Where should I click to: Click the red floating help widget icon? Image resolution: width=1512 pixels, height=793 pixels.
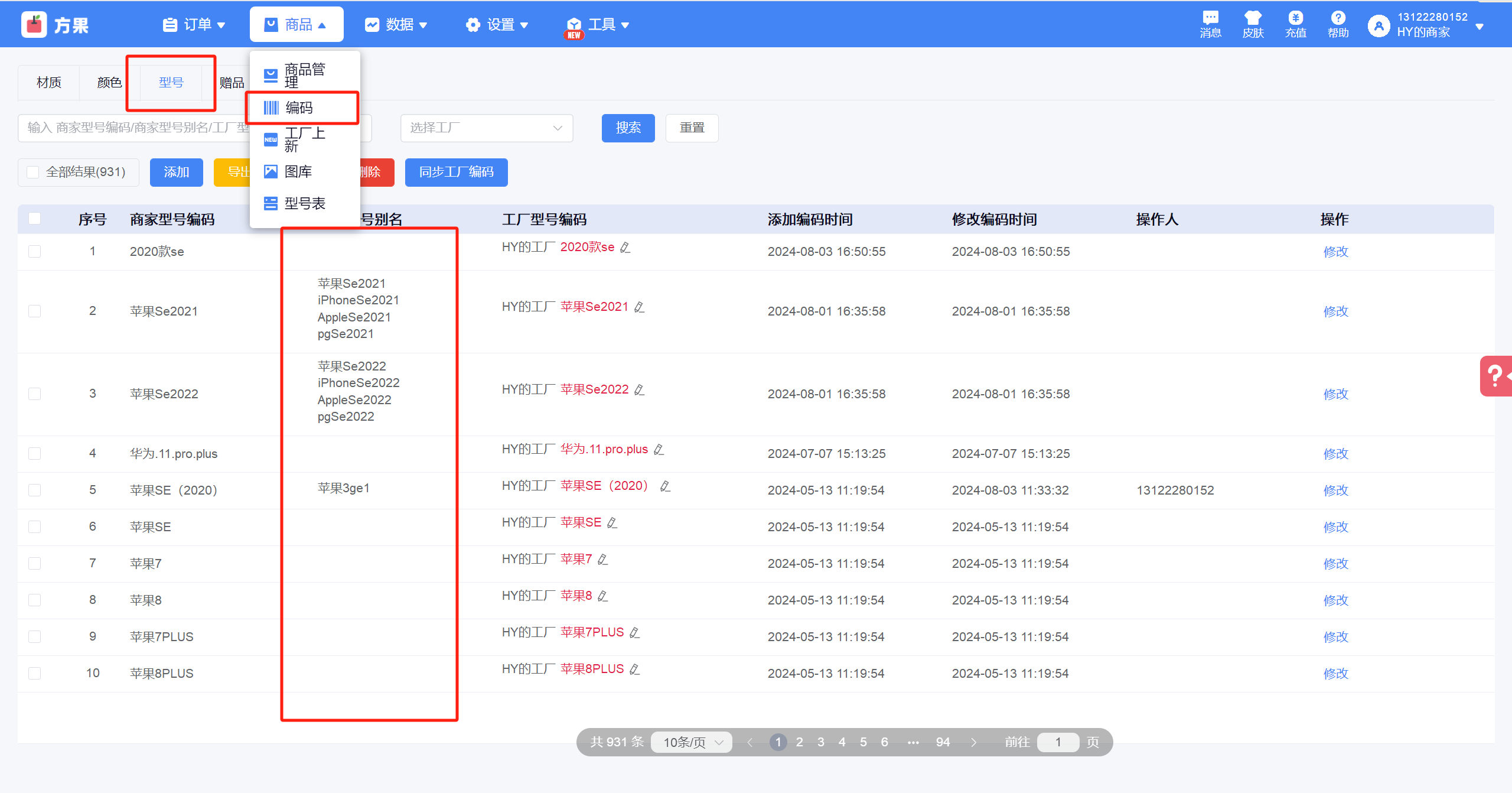pyautogui.click(x=1496, y=376)
